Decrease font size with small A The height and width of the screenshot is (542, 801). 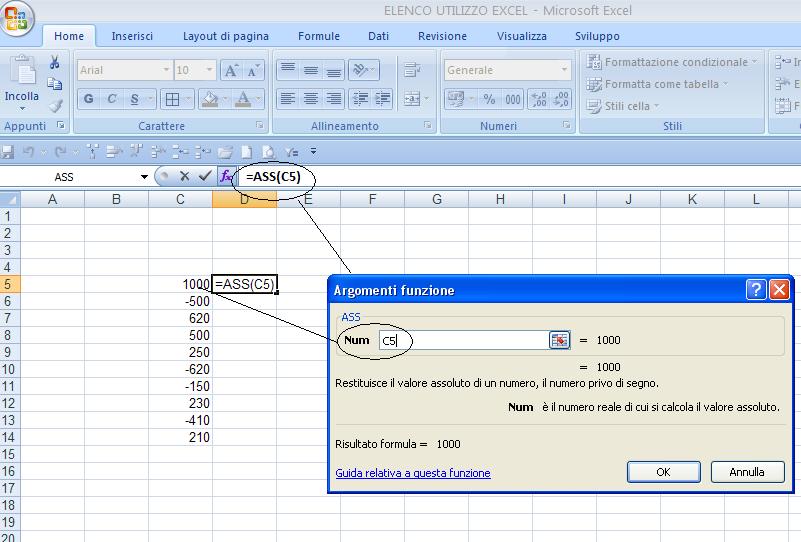[254, 70]
